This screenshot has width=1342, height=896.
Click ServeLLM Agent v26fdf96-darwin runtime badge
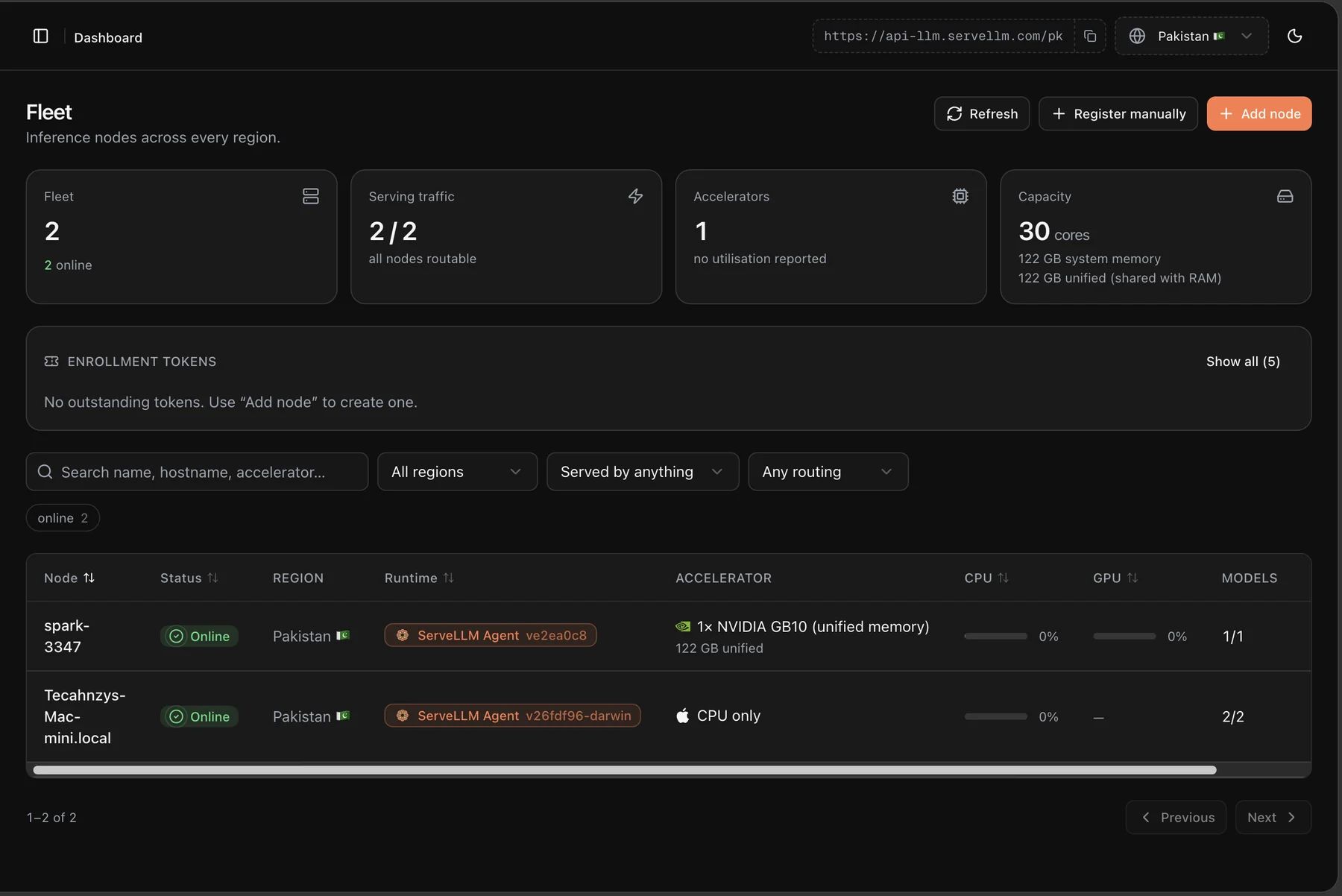pyautogui.click(x=512, y=716)
